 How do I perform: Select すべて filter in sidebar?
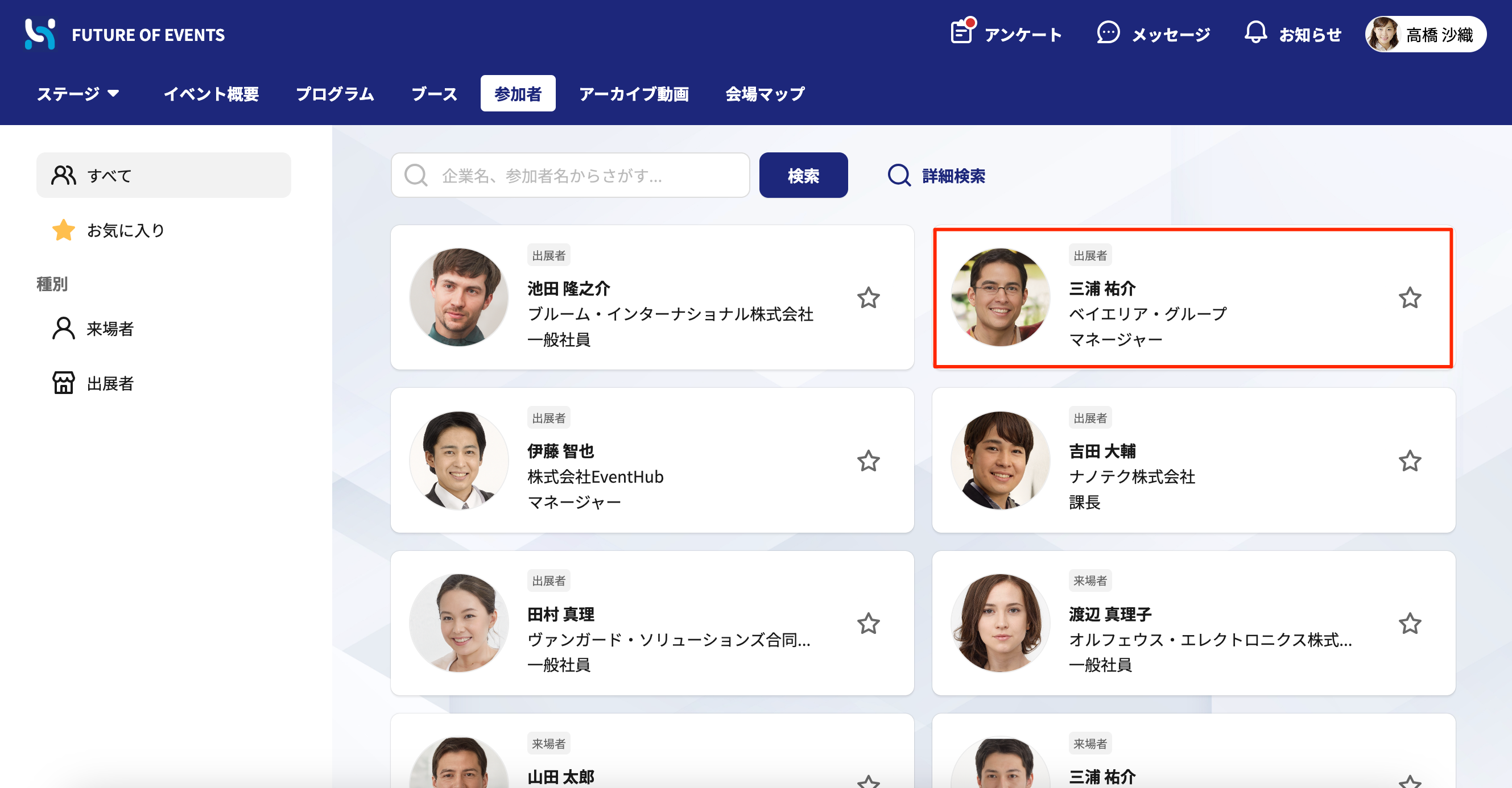(163, 175)
